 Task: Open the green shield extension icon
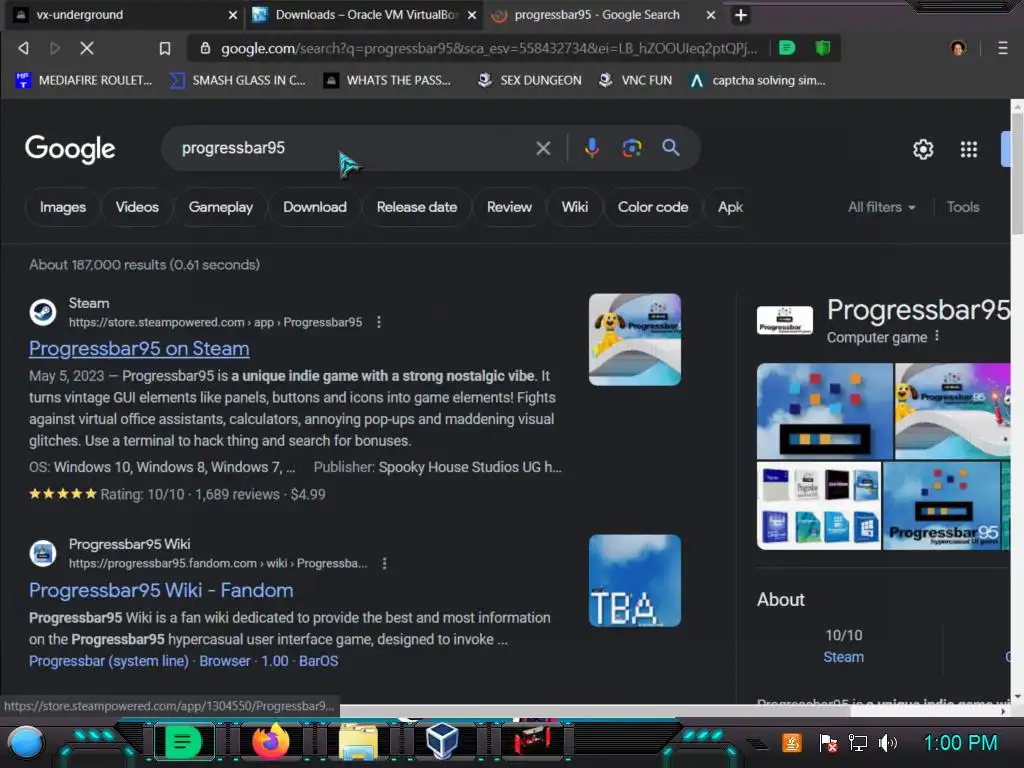822,48
